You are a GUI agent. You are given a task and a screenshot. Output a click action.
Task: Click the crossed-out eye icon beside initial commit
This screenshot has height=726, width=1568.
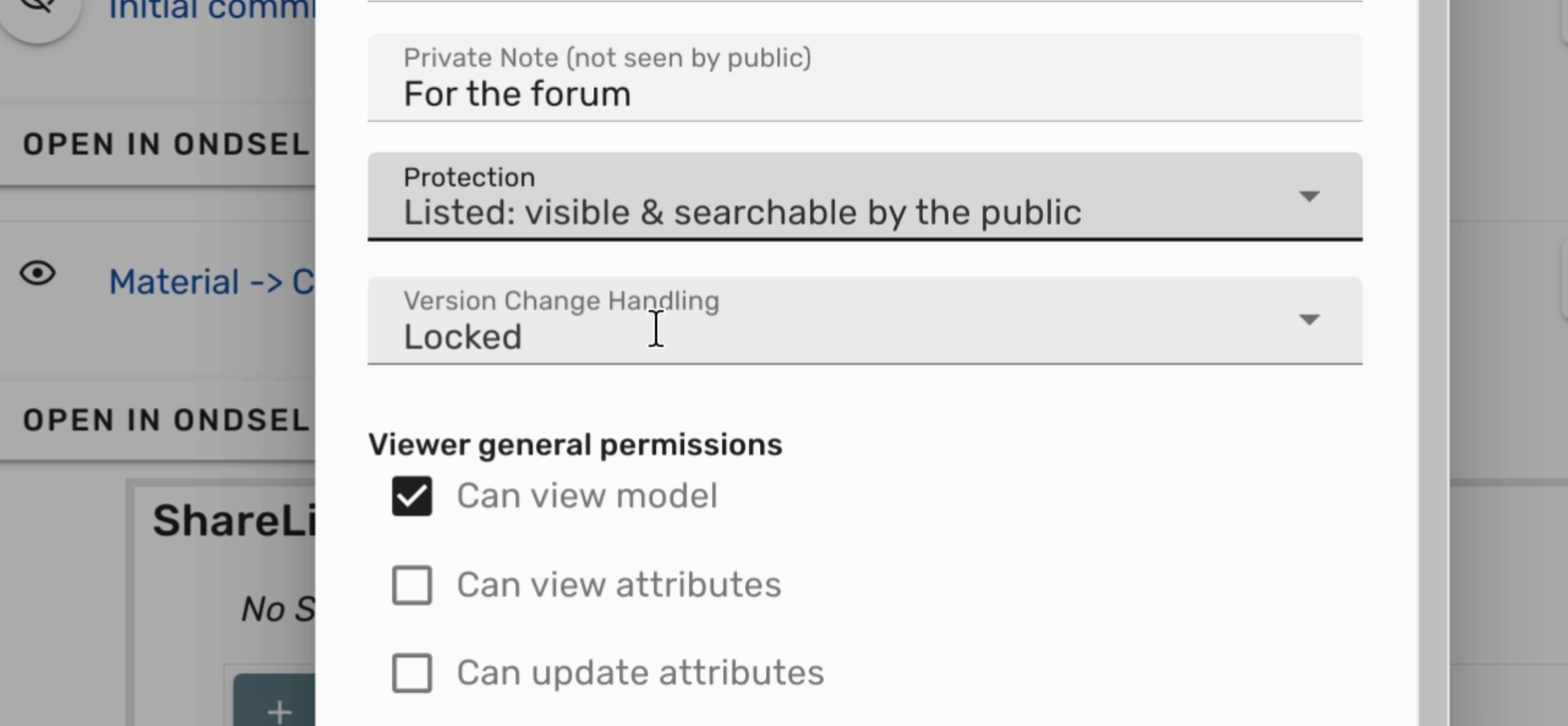[x=38, y=7]
